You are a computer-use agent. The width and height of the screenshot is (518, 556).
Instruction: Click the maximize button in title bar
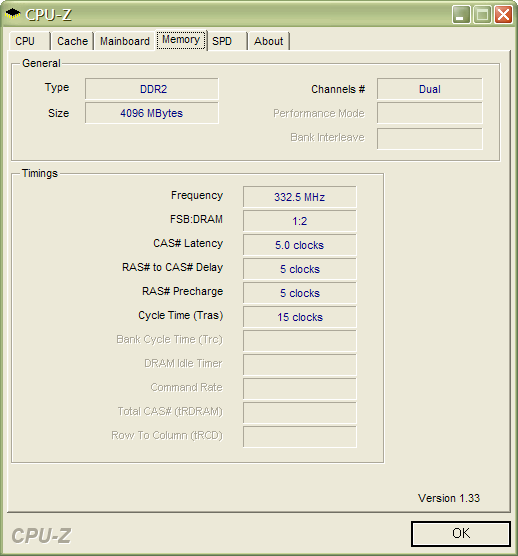click(482, 15)
